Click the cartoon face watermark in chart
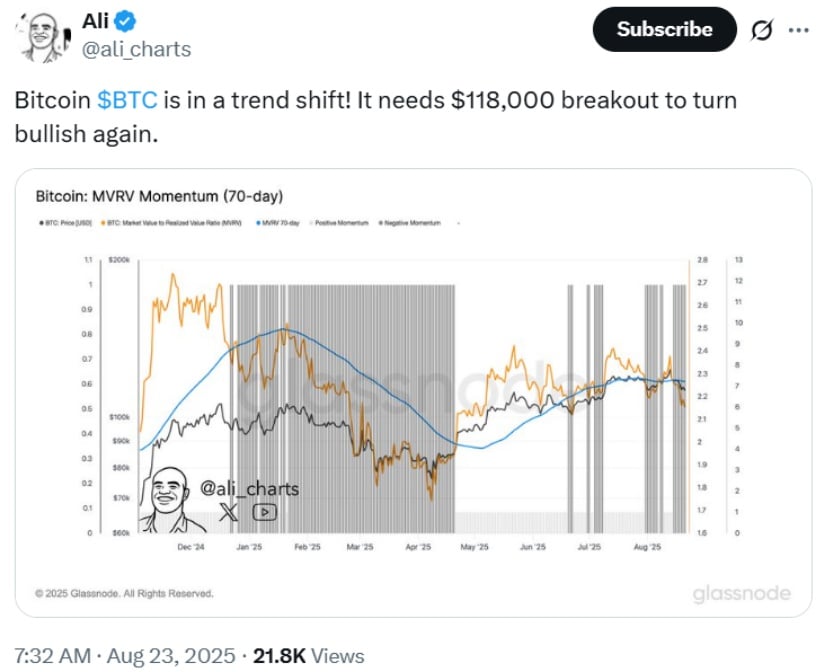Image resolution: width=825 pixels, height=672 pixels. coord(170,498)
